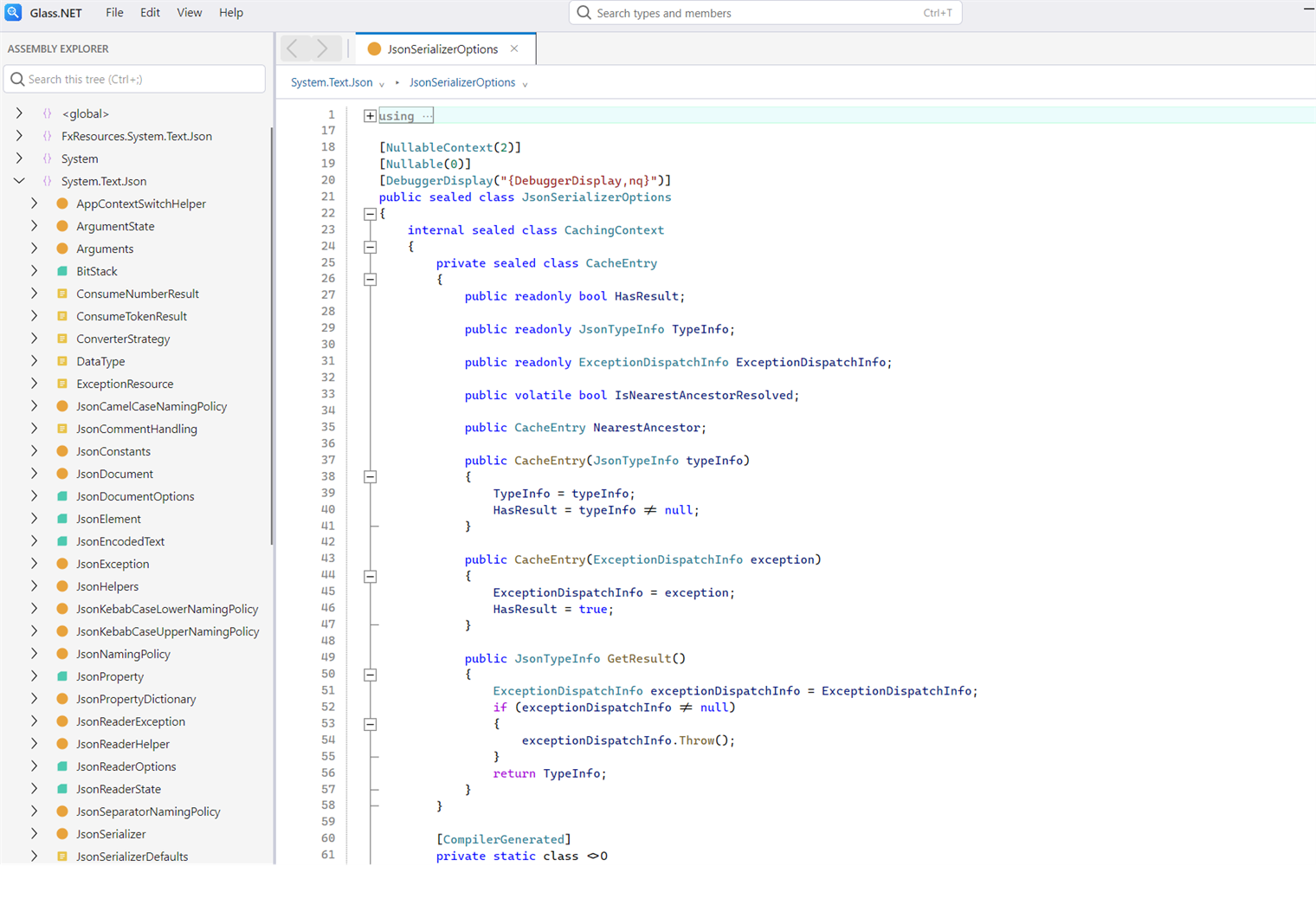Select JsonReaderException in the tree

pos(131,721)
